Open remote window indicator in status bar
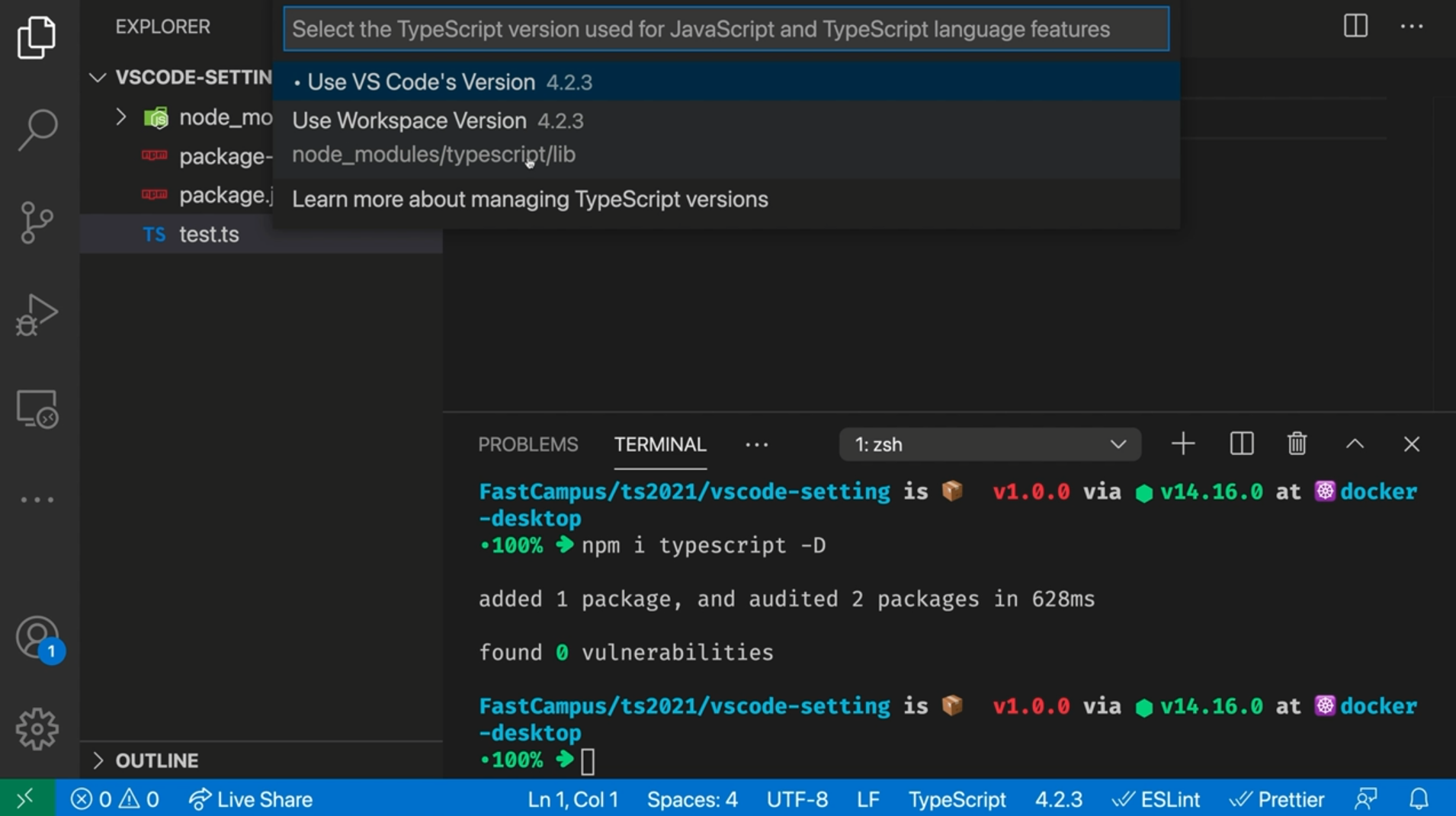This screenshot has height=816, width=1456. tap(27, 798)
